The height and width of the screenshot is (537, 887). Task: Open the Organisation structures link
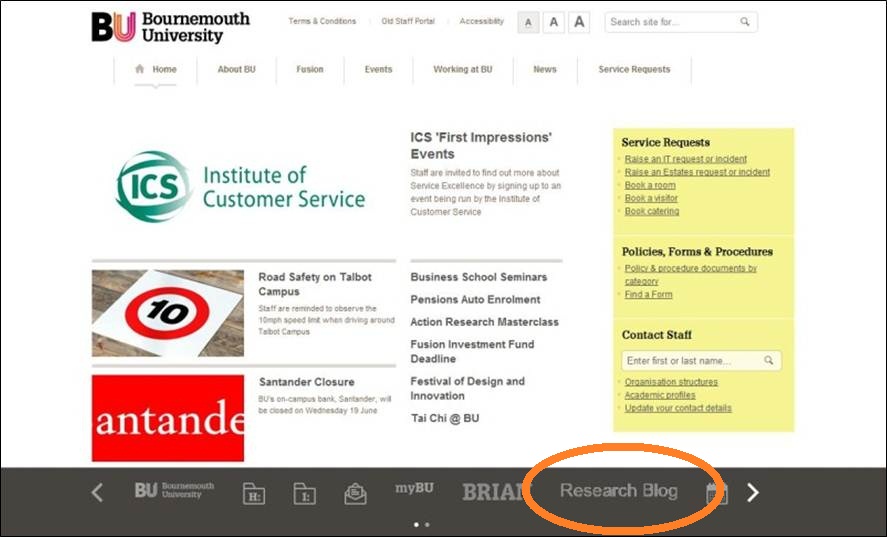(x=671, y=382)
